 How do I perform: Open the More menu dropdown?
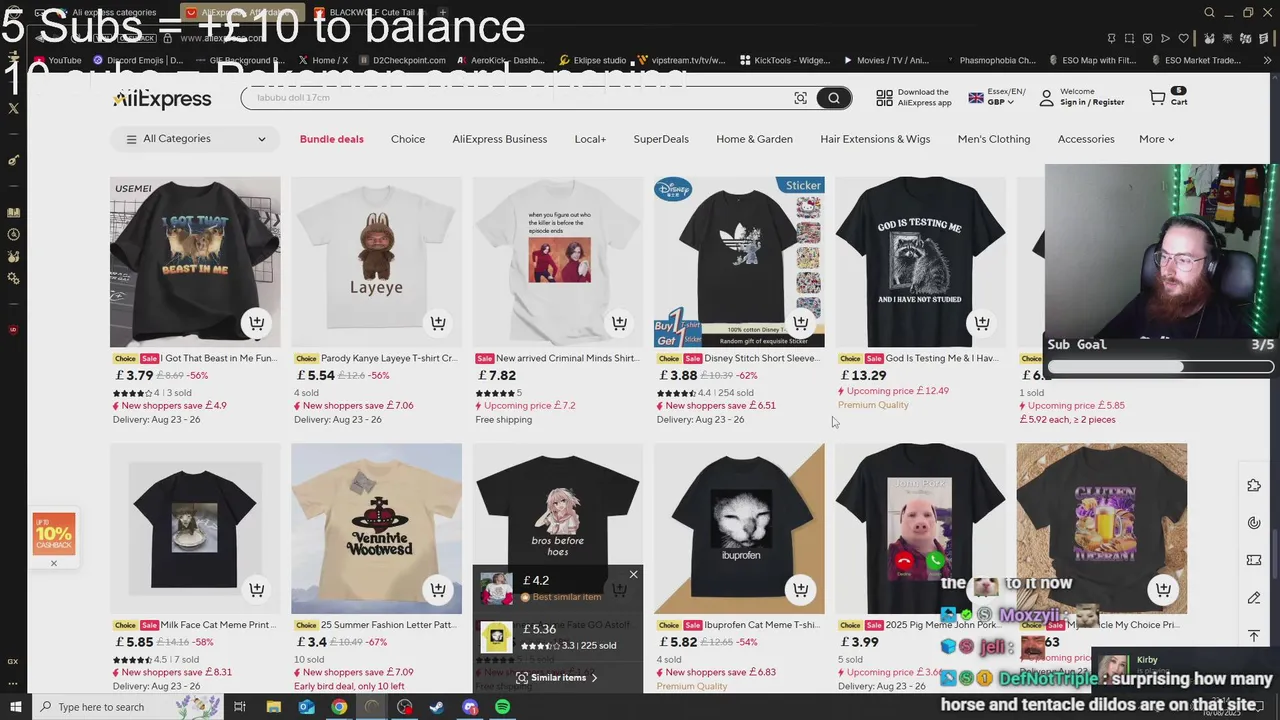[x=1156, y=139]
